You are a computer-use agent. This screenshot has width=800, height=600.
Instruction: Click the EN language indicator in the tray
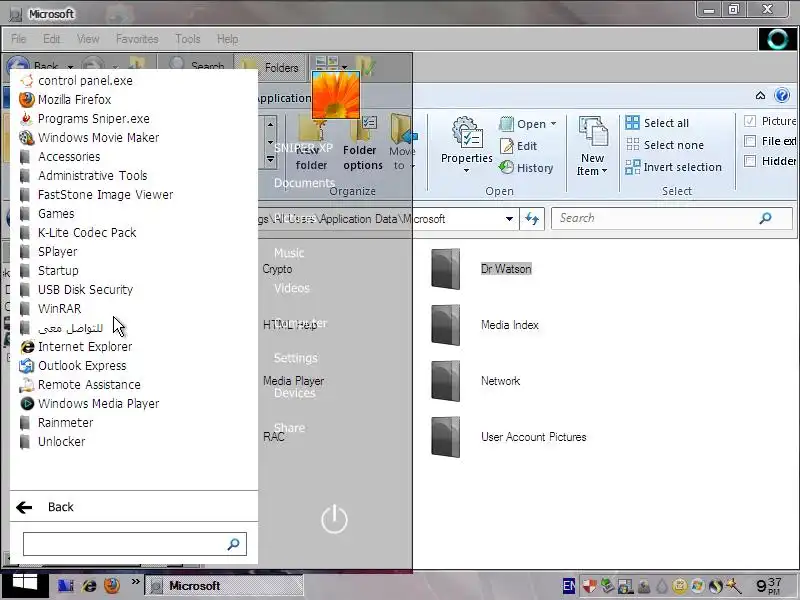pos(568,586)
